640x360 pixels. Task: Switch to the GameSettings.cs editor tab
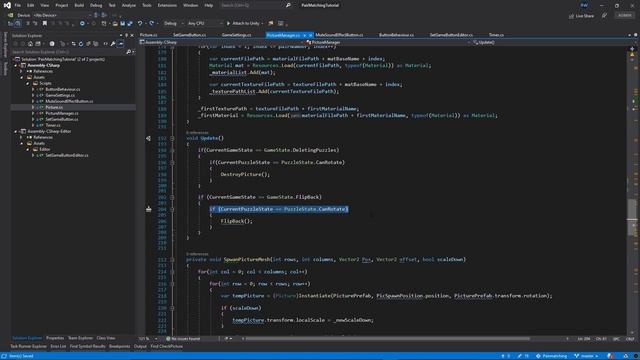(236, 35)
